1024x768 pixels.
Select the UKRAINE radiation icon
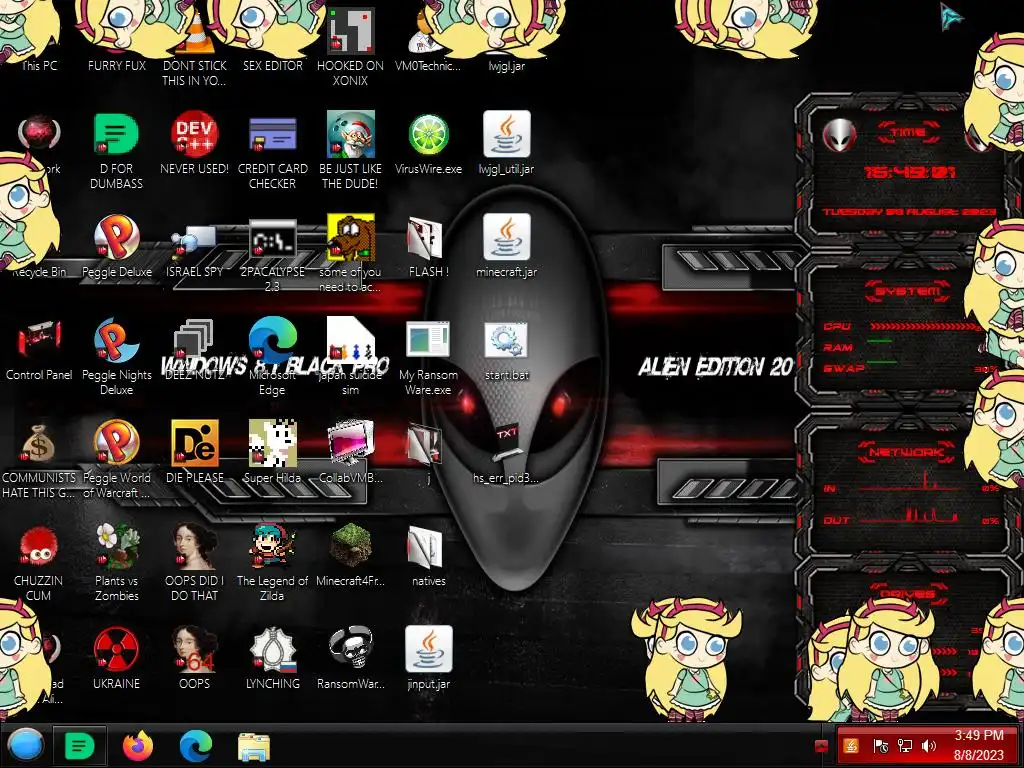(x=116, y=649)
